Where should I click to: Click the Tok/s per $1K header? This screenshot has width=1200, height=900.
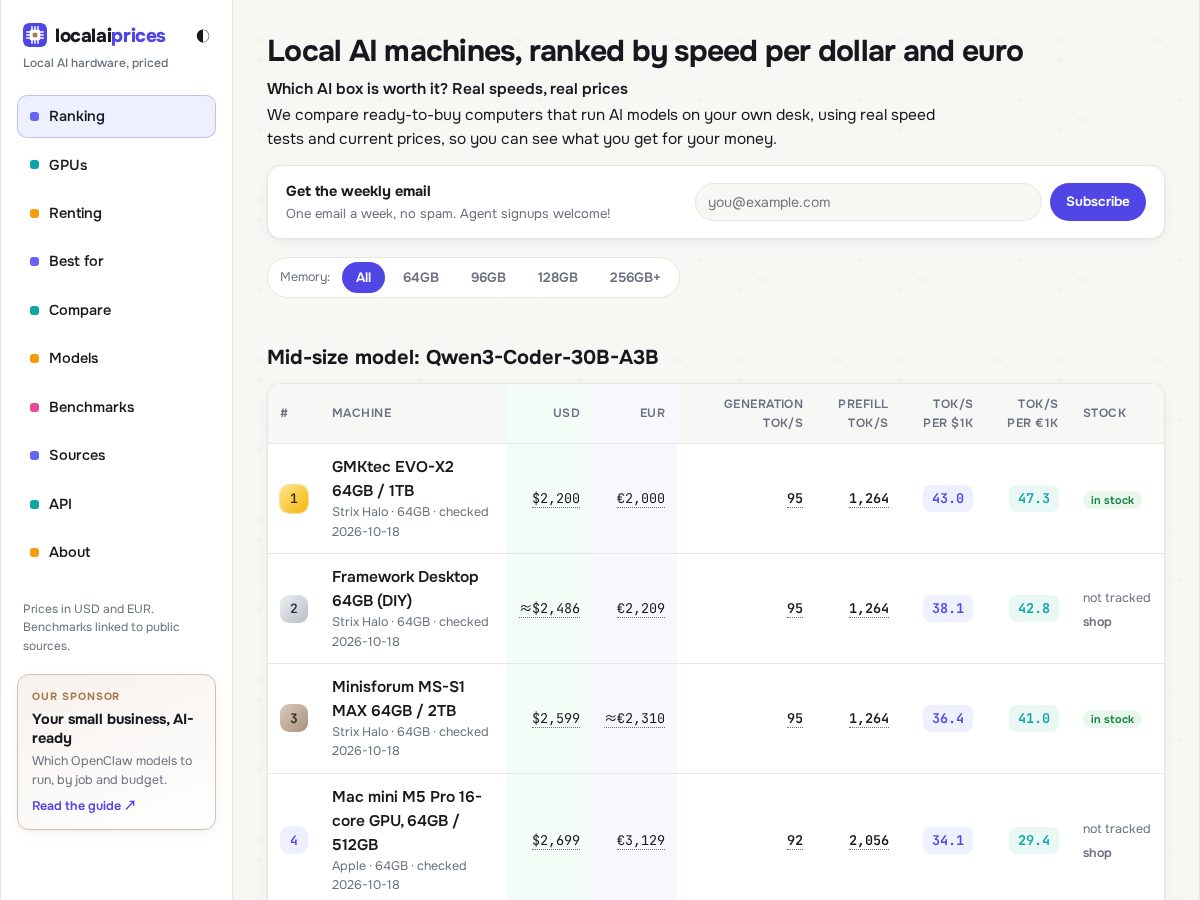coord(948,413)
